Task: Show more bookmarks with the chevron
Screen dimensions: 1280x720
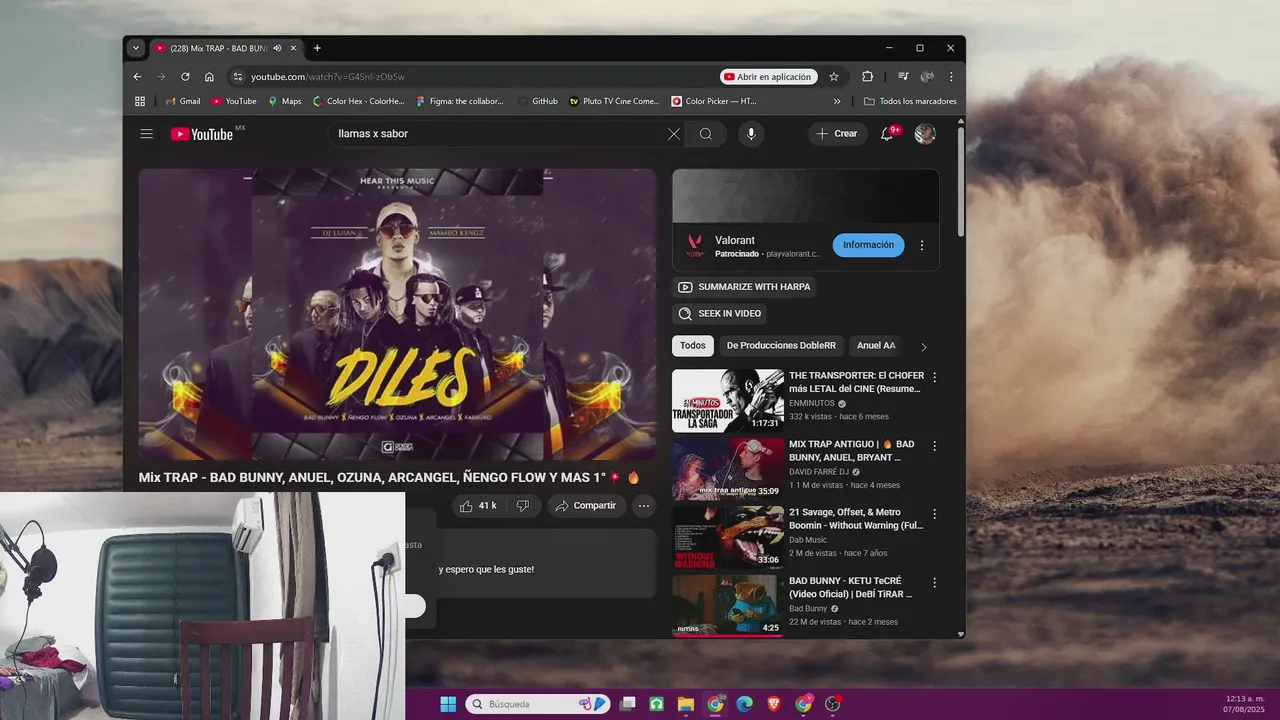Action: 837,101
